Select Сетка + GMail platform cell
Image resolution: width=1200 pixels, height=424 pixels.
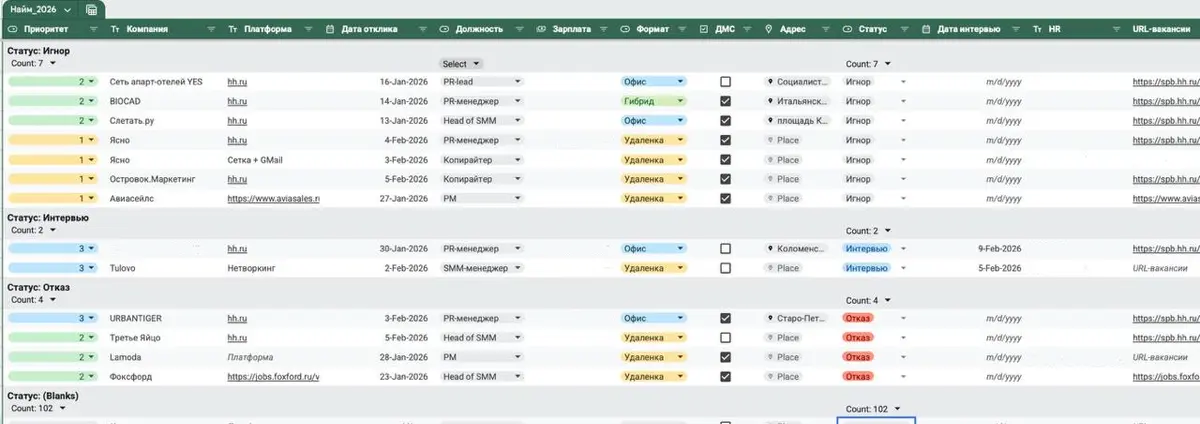point(257,160)
